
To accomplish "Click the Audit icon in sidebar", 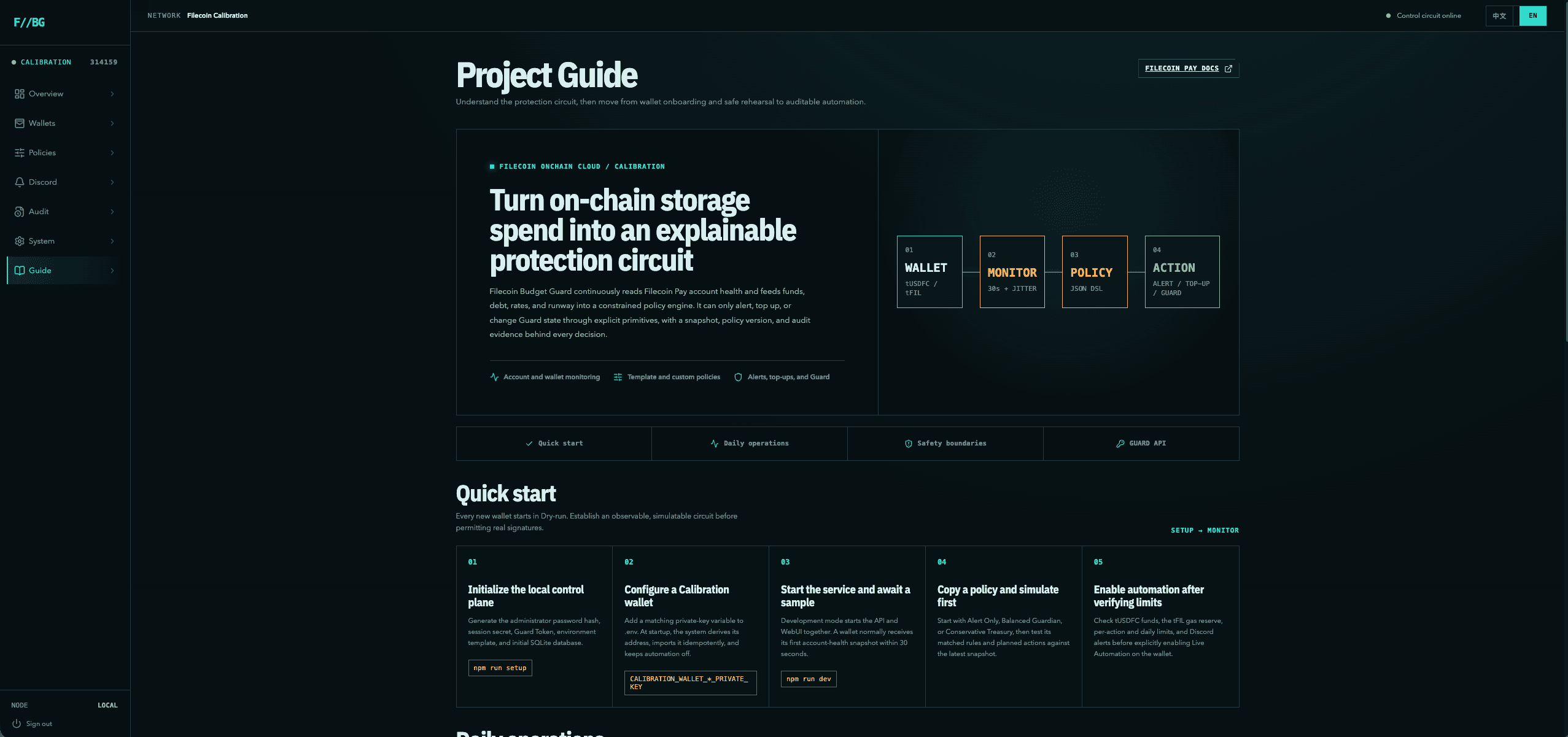I will point(20,212).
